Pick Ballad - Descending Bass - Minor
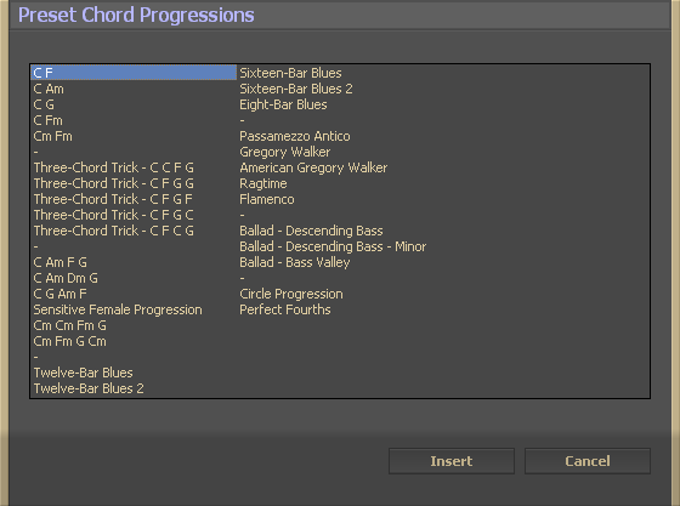 pyautogui.click(x=333, y=247)
